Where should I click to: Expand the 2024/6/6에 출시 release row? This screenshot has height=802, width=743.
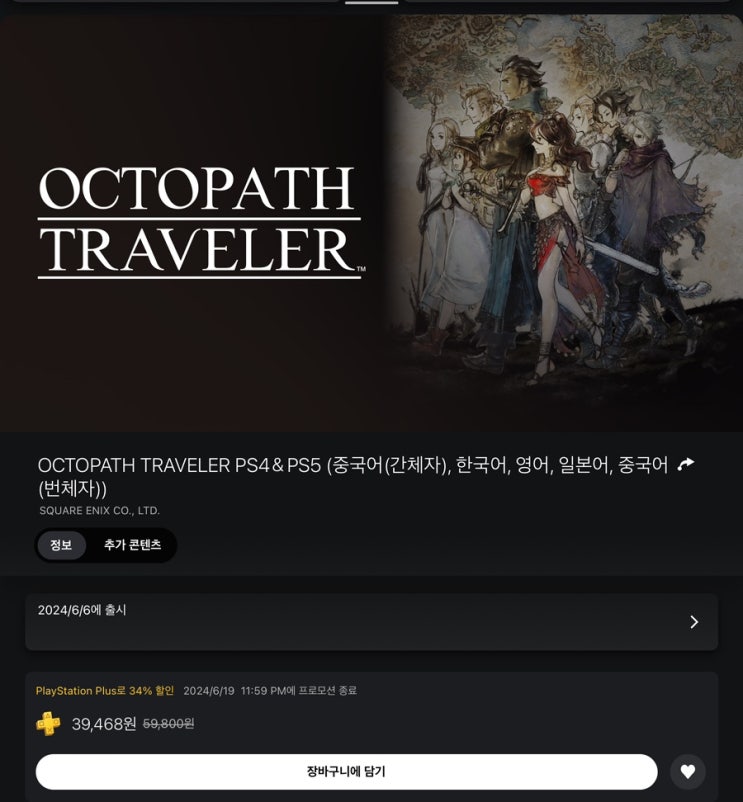(371, 622)
